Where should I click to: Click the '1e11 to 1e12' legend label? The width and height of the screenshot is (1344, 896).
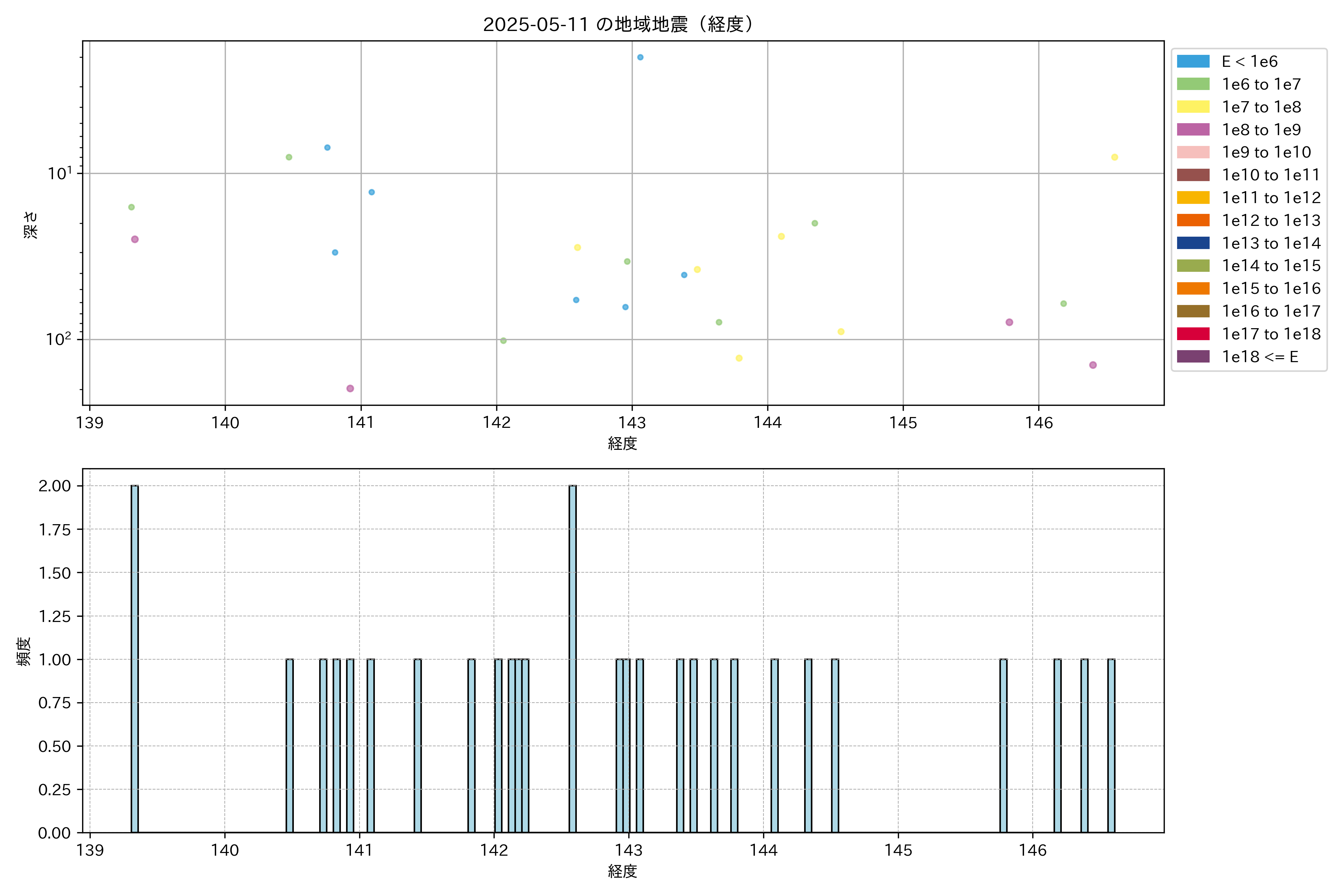click(1271, 198)
